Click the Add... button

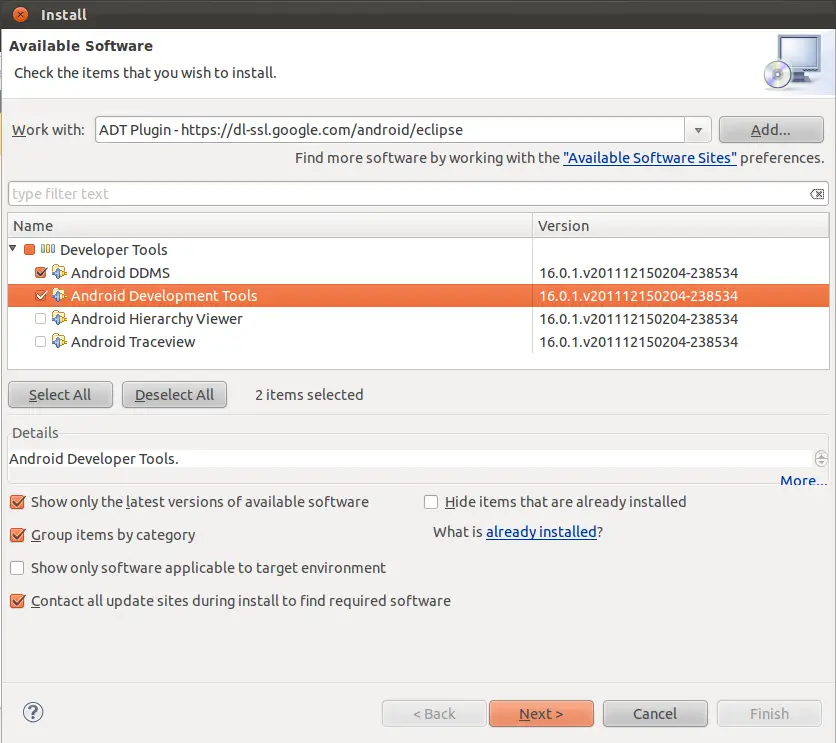coord(771,130)
